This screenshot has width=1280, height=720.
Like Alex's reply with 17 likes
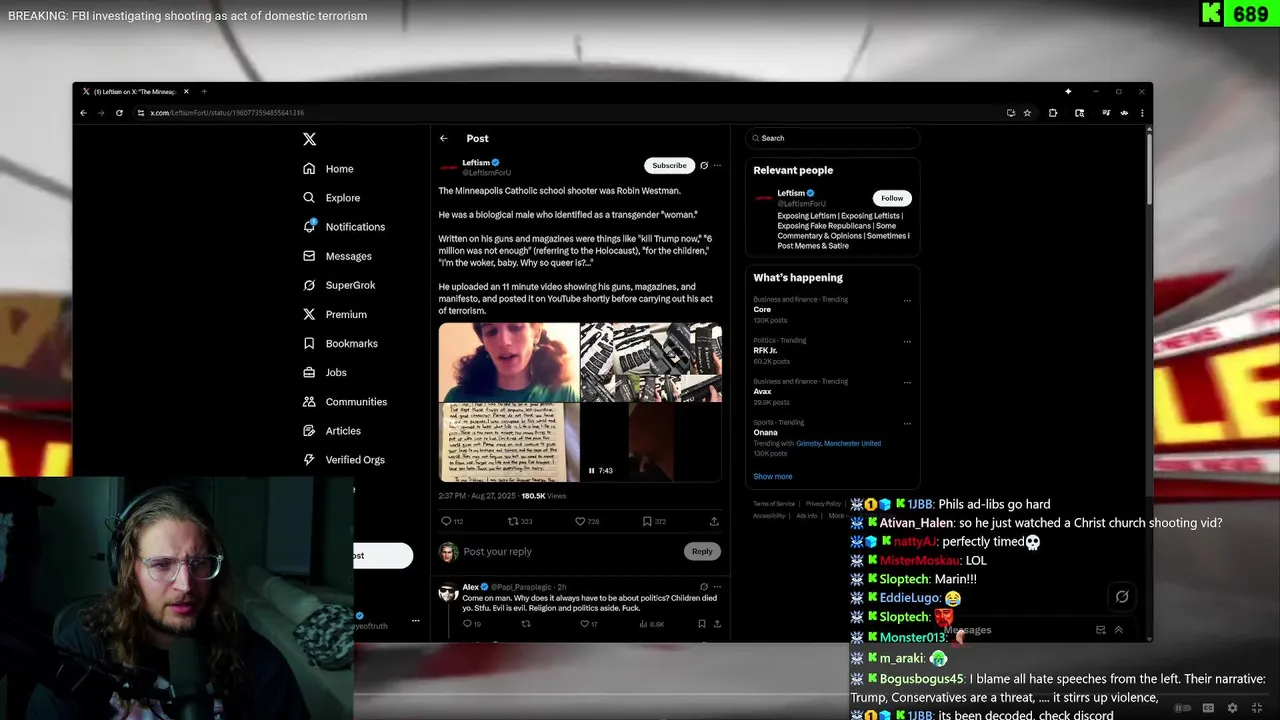click(585, 624)
